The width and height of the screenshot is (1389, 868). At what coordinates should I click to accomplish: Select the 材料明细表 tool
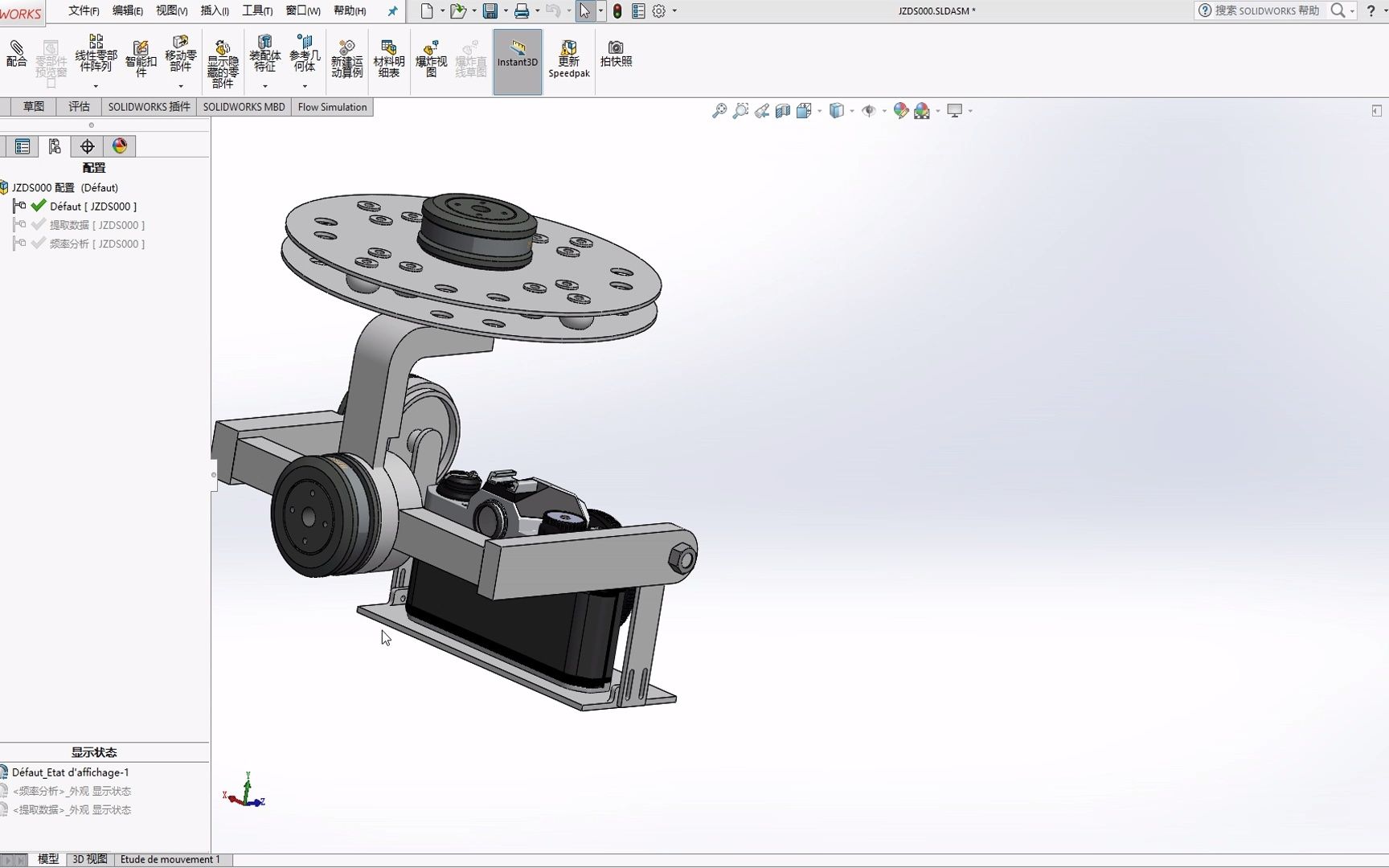pos(388,55)
